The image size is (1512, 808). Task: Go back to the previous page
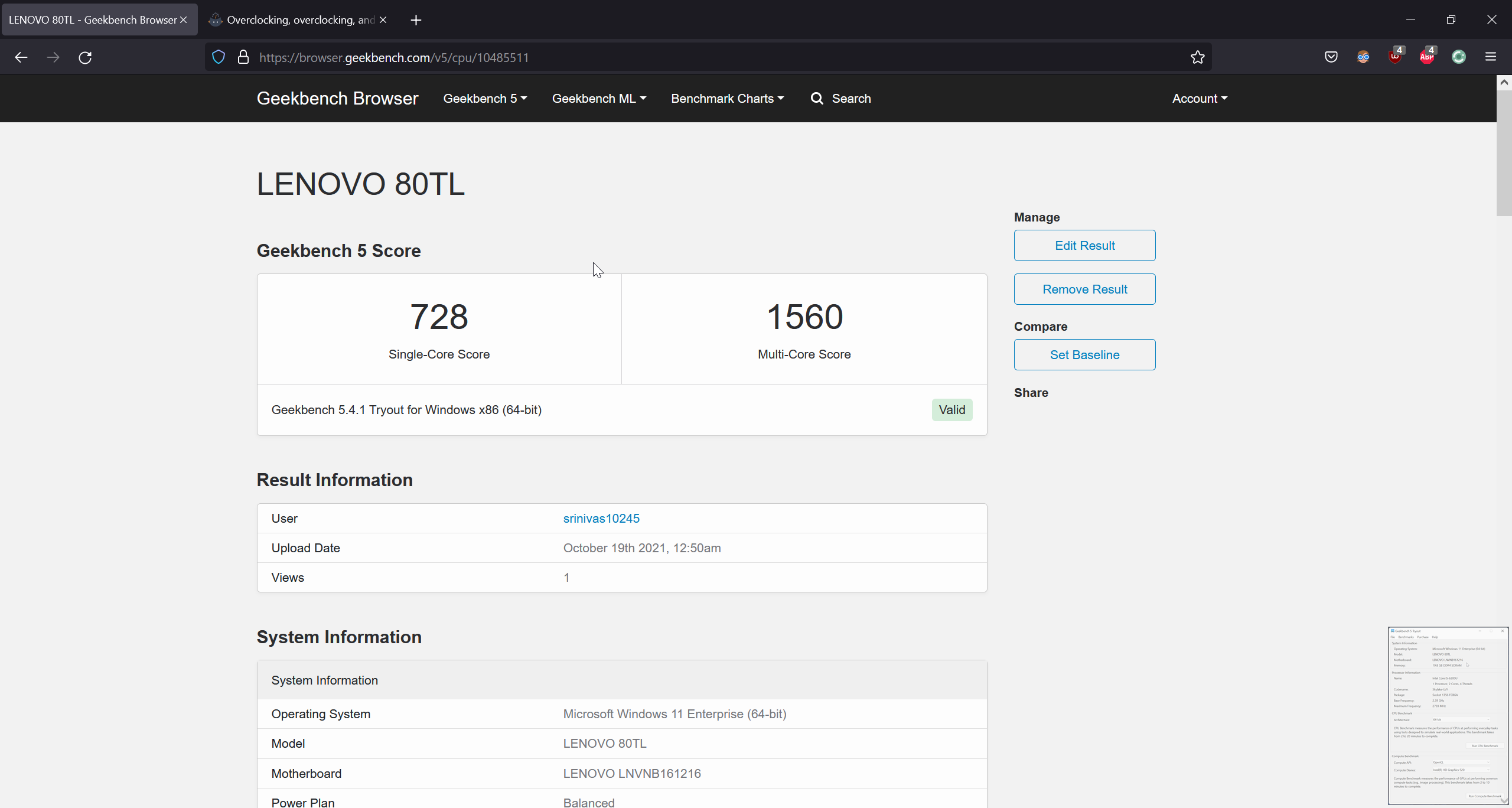coord(21,57)
